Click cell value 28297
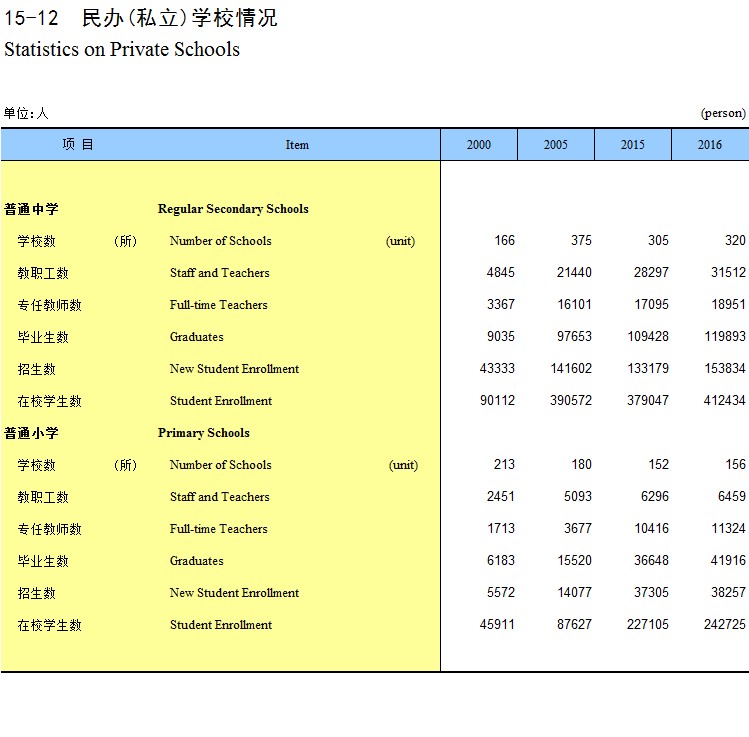The image size is (749, 737). point(651,272)
